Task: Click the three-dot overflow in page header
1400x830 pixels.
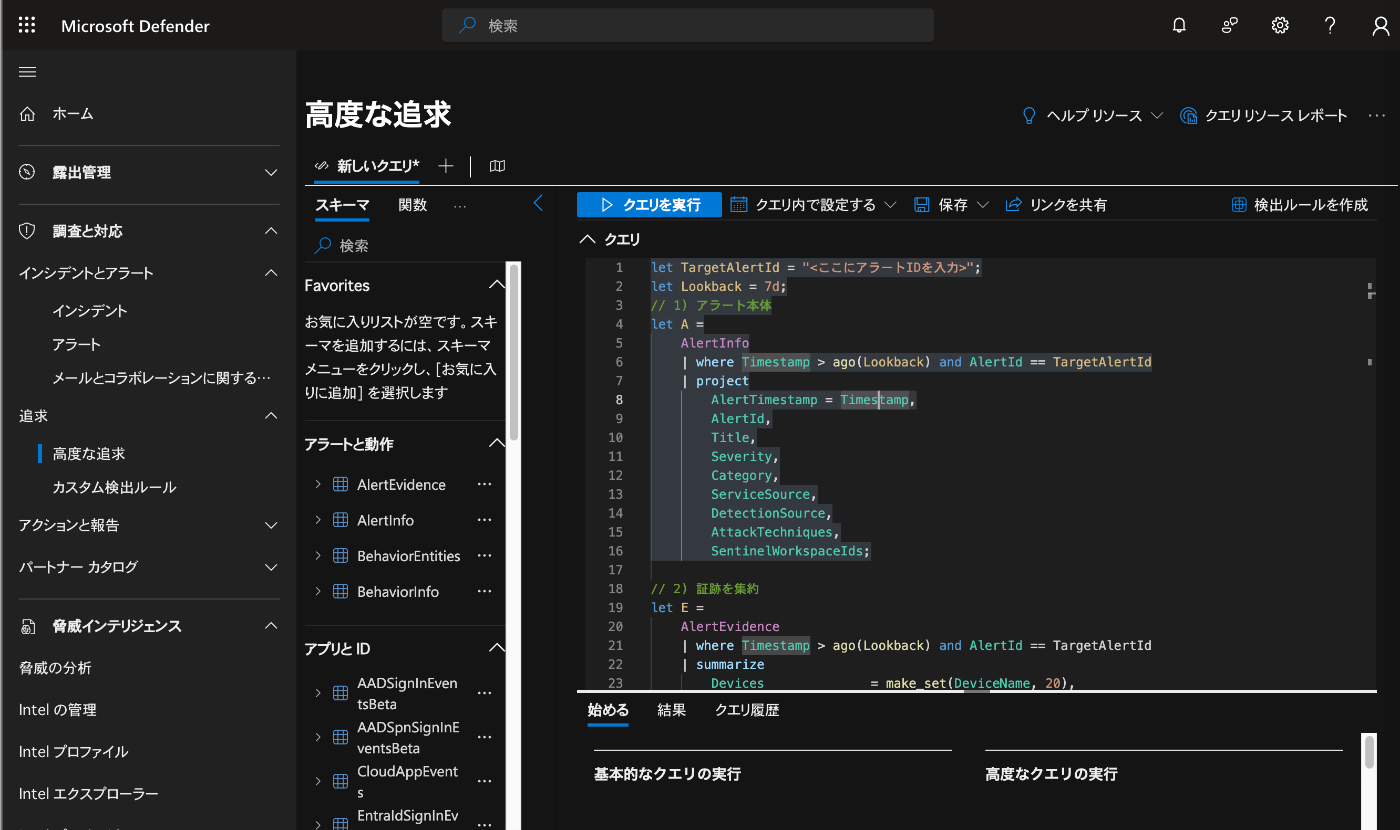Action: [1375, 116]
